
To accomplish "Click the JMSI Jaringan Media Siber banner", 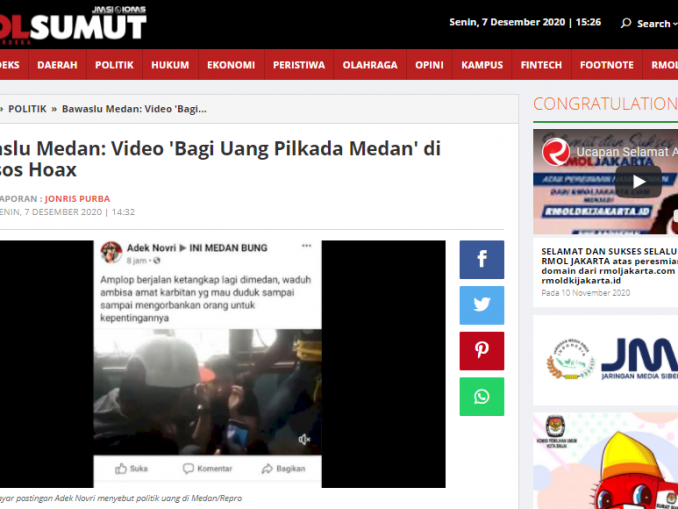I will [x=605, y=360].
